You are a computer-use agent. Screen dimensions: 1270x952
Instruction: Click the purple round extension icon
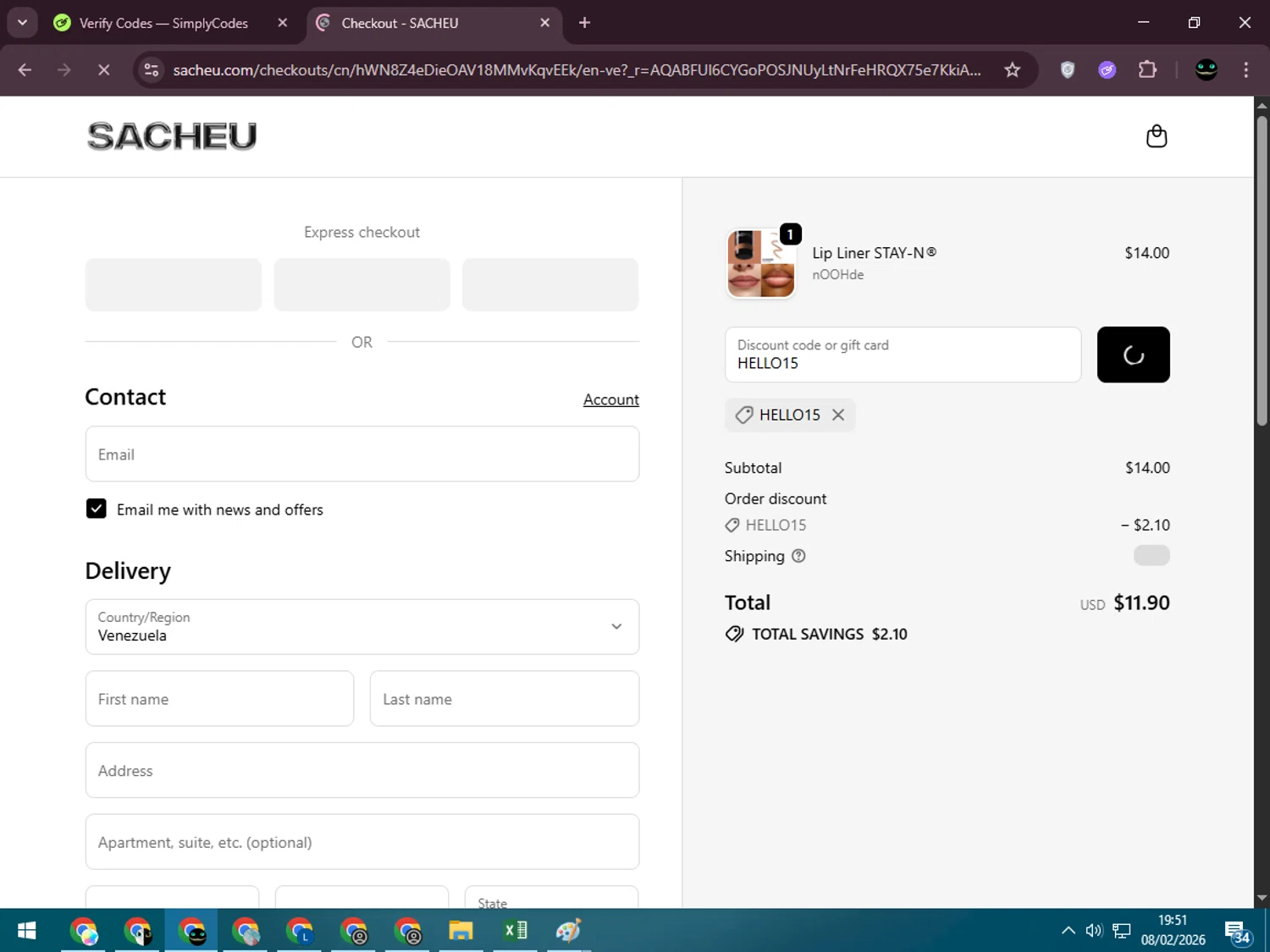(x=1107, y=70)
